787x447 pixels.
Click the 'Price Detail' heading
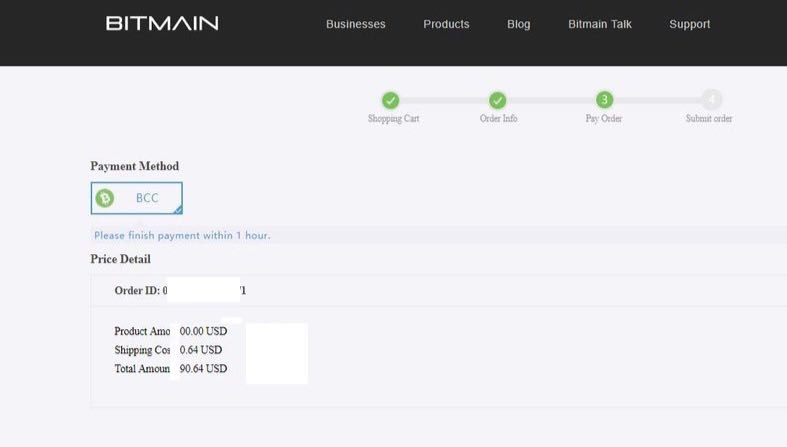[x=120, y=259]
